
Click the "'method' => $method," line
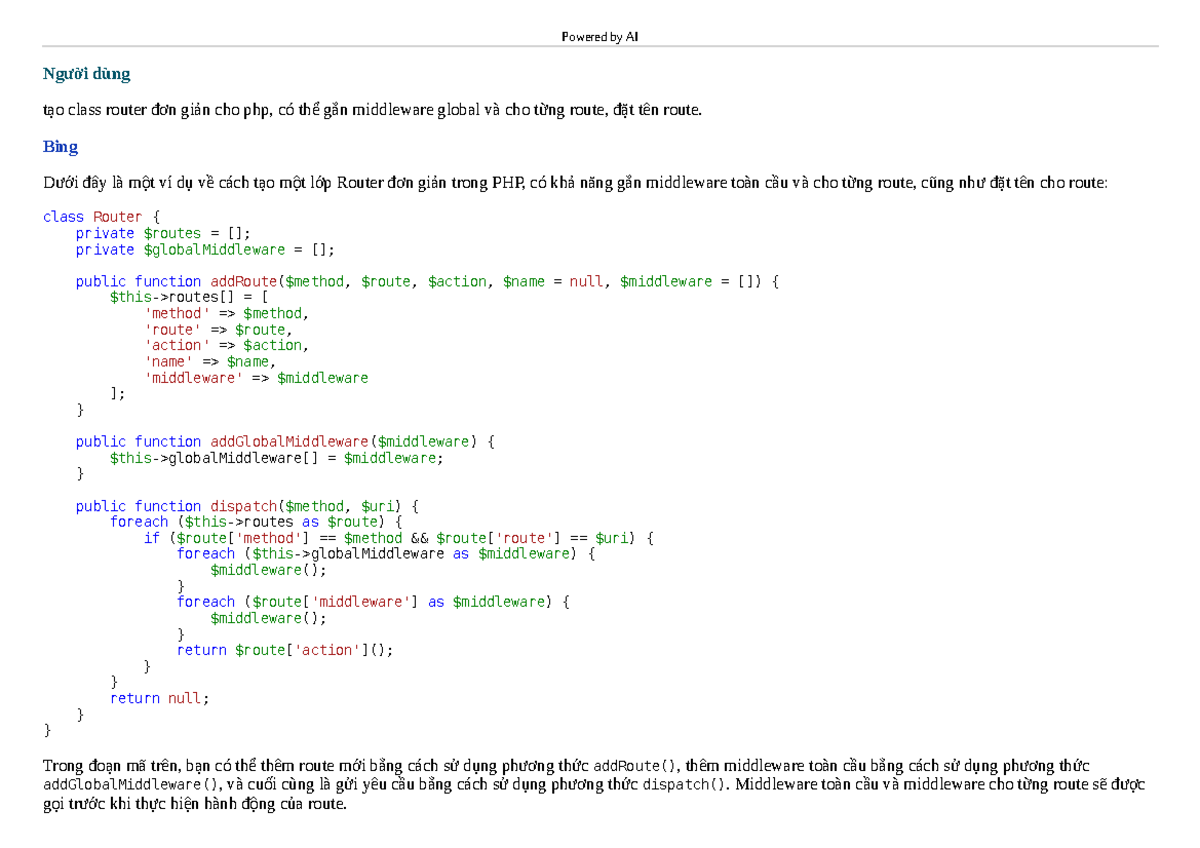click(227, 313)
